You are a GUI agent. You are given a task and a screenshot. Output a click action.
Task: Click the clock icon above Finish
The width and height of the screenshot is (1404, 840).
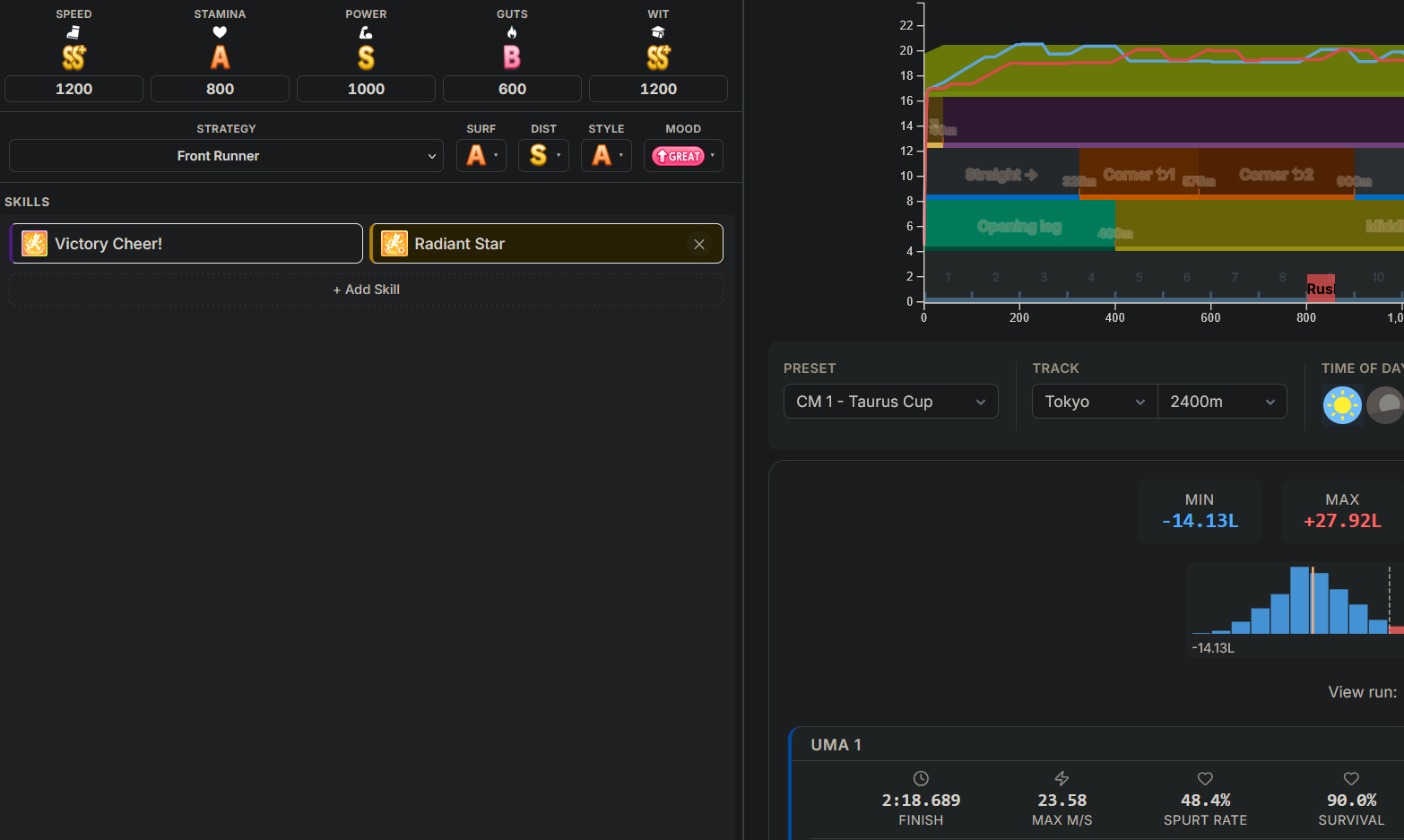pyautogui.click(x=921, y=778)
